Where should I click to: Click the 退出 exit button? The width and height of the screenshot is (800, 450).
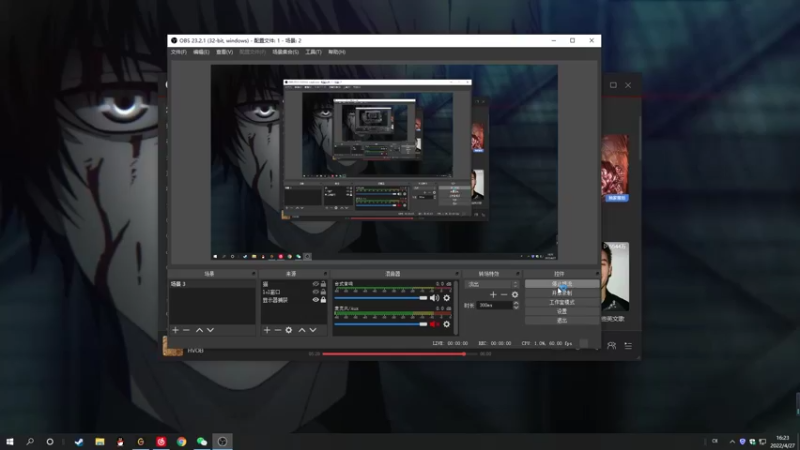tap(562, 320)
